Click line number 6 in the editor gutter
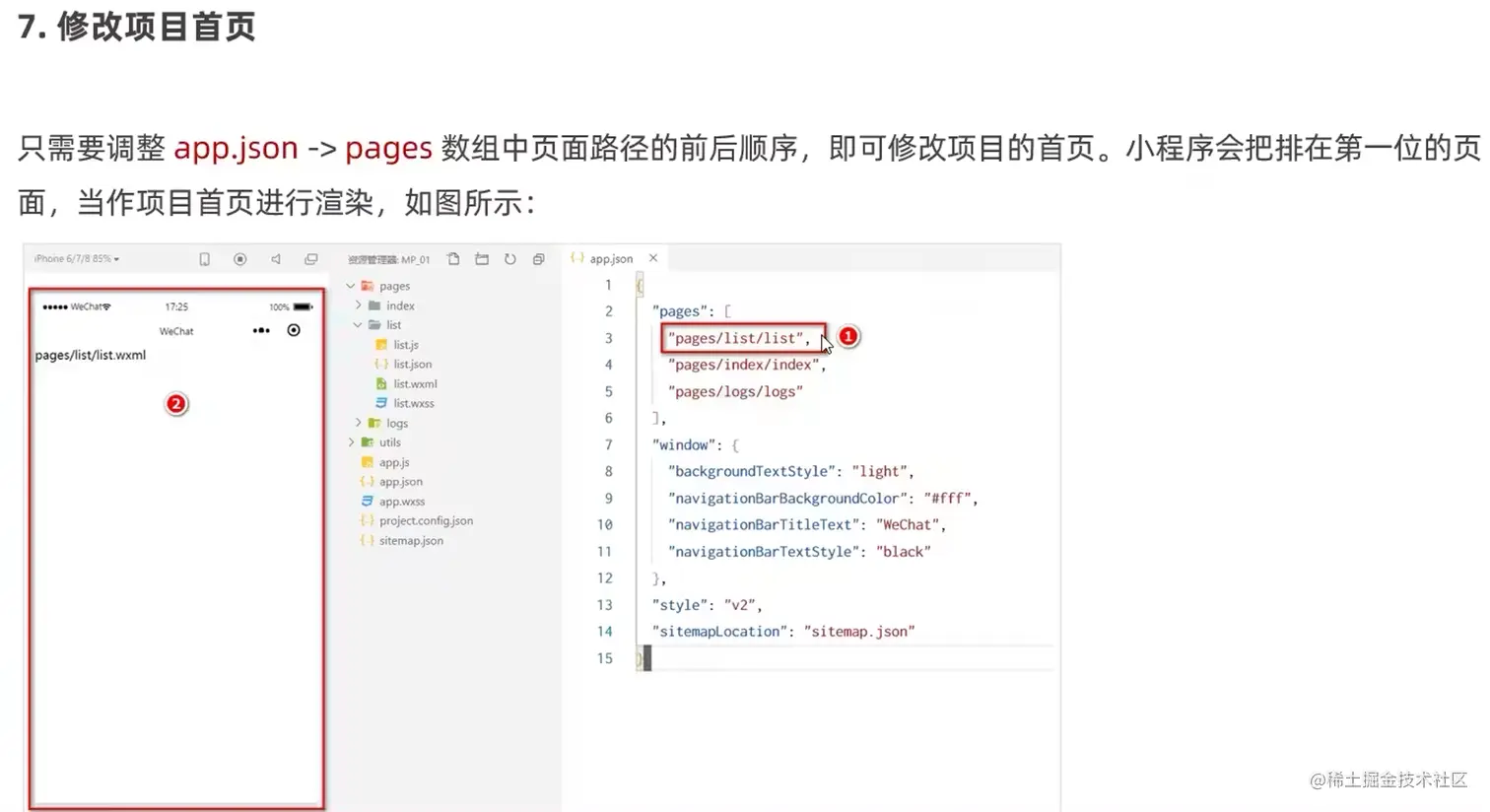The image size is (1490, 812). 608,418
